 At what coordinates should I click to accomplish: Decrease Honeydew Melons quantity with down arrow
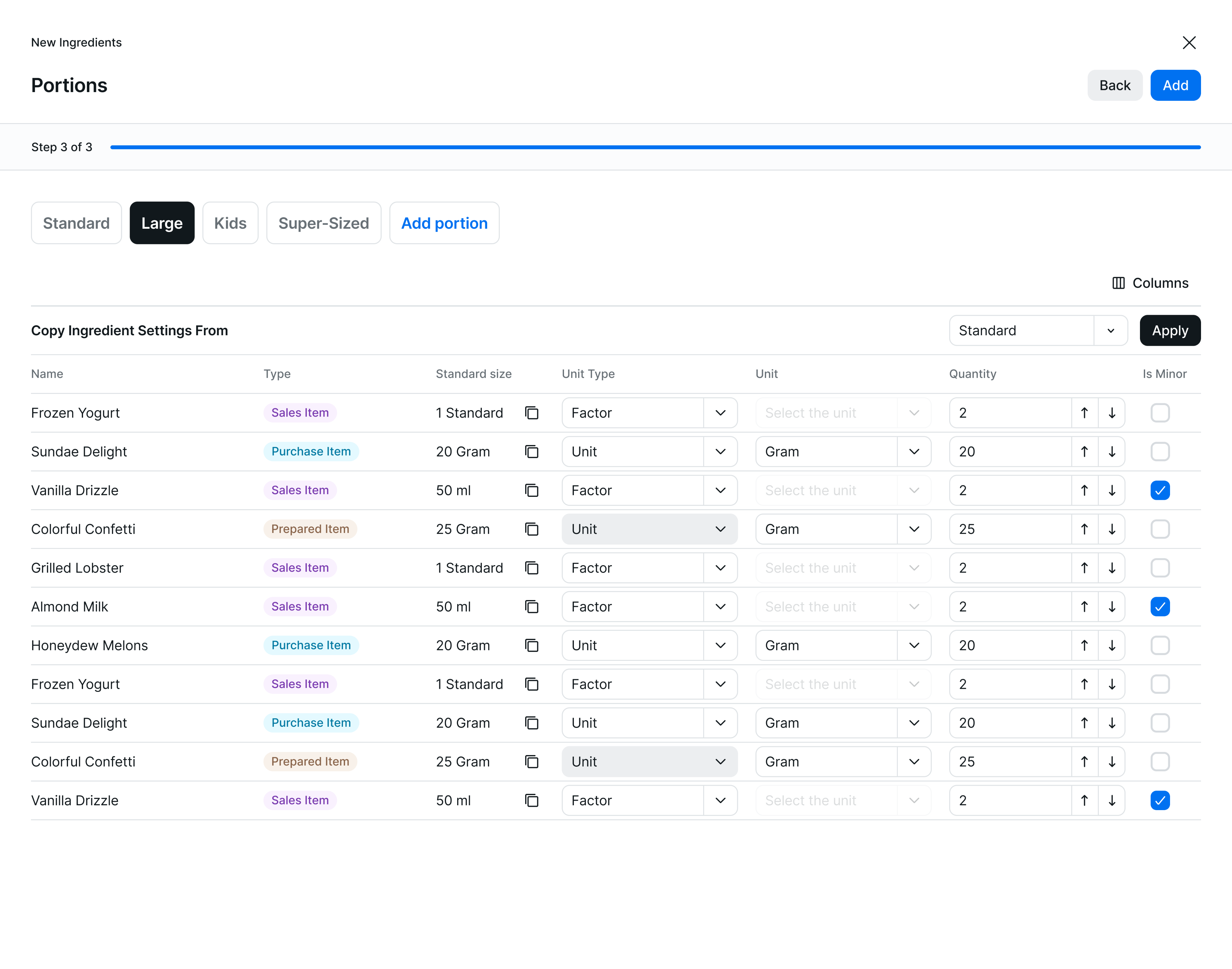(x=1112, y=645)
